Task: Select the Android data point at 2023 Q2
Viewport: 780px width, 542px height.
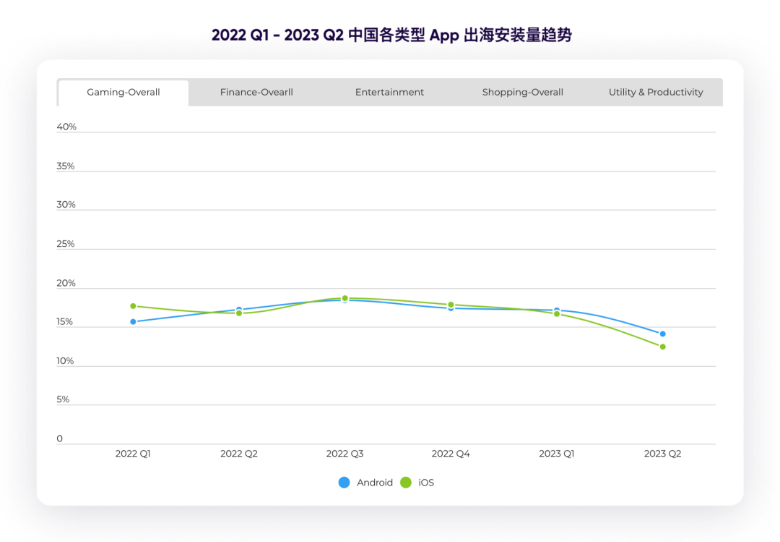Action: pos(662,334)
